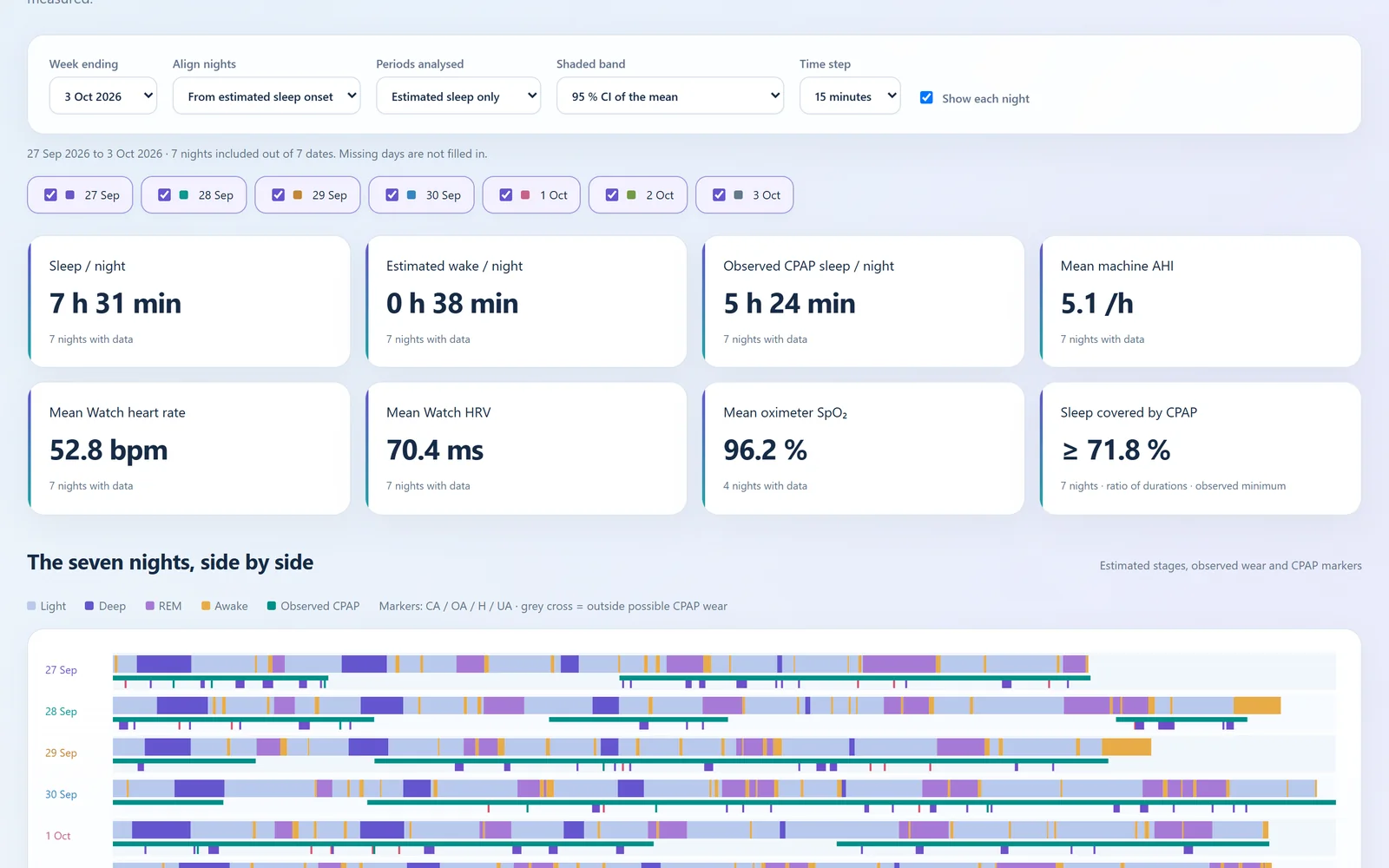Click the 27 Sep row label in chart

61,670
